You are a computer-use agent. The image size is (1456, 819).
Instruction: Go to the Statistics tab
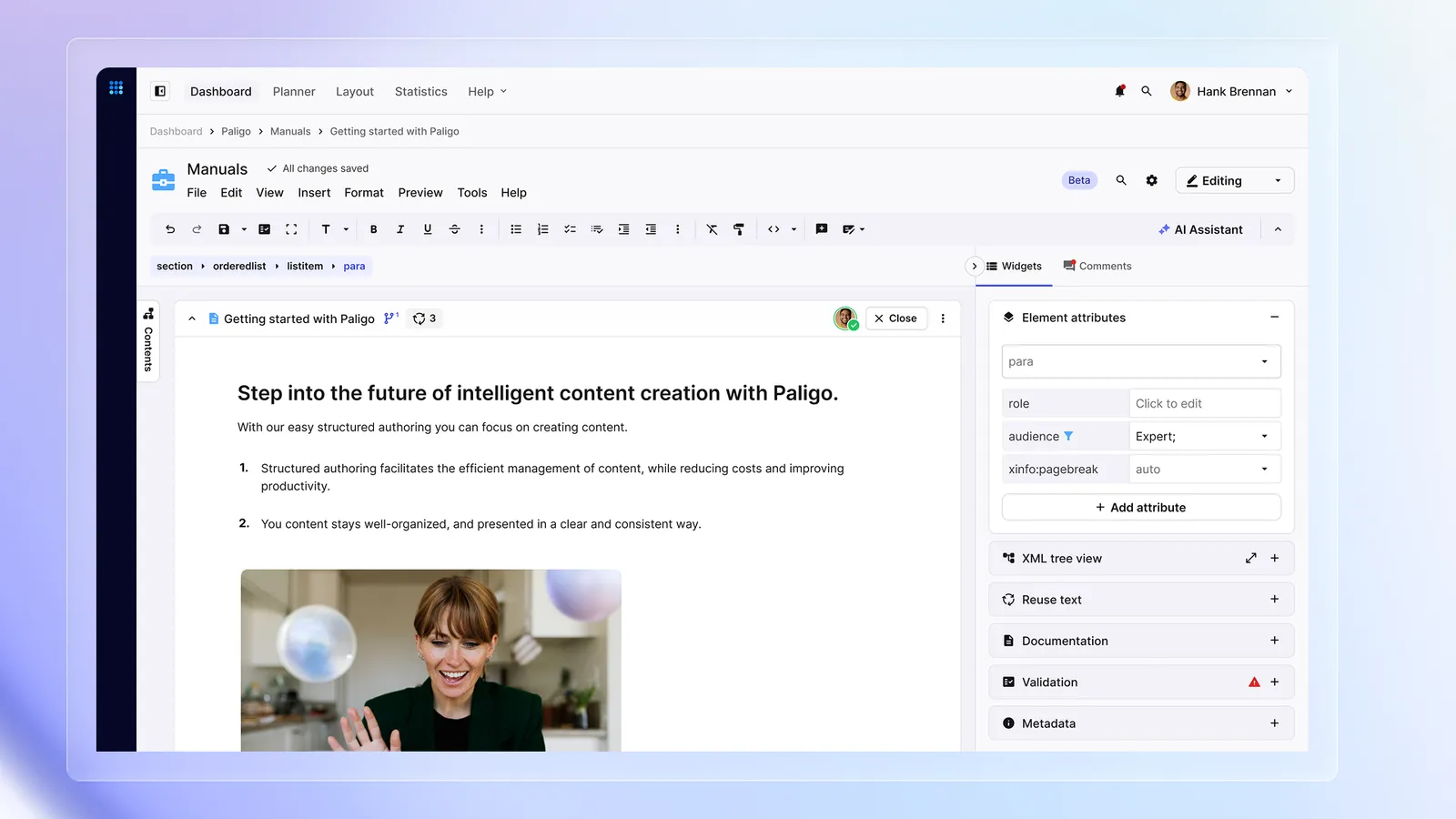tap(421, 91)
